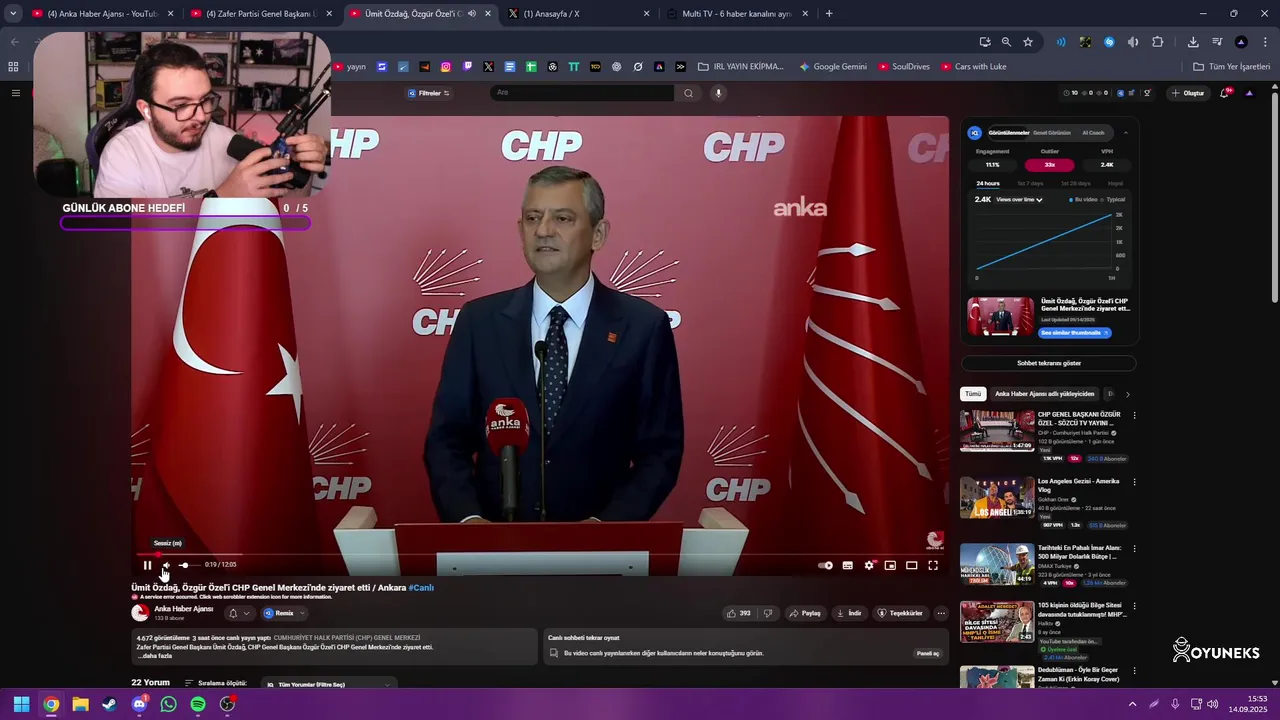Select the Tümü filter chip
Image resolution: width=1280 pixels, height=720 pixels.
click(973, 394)
